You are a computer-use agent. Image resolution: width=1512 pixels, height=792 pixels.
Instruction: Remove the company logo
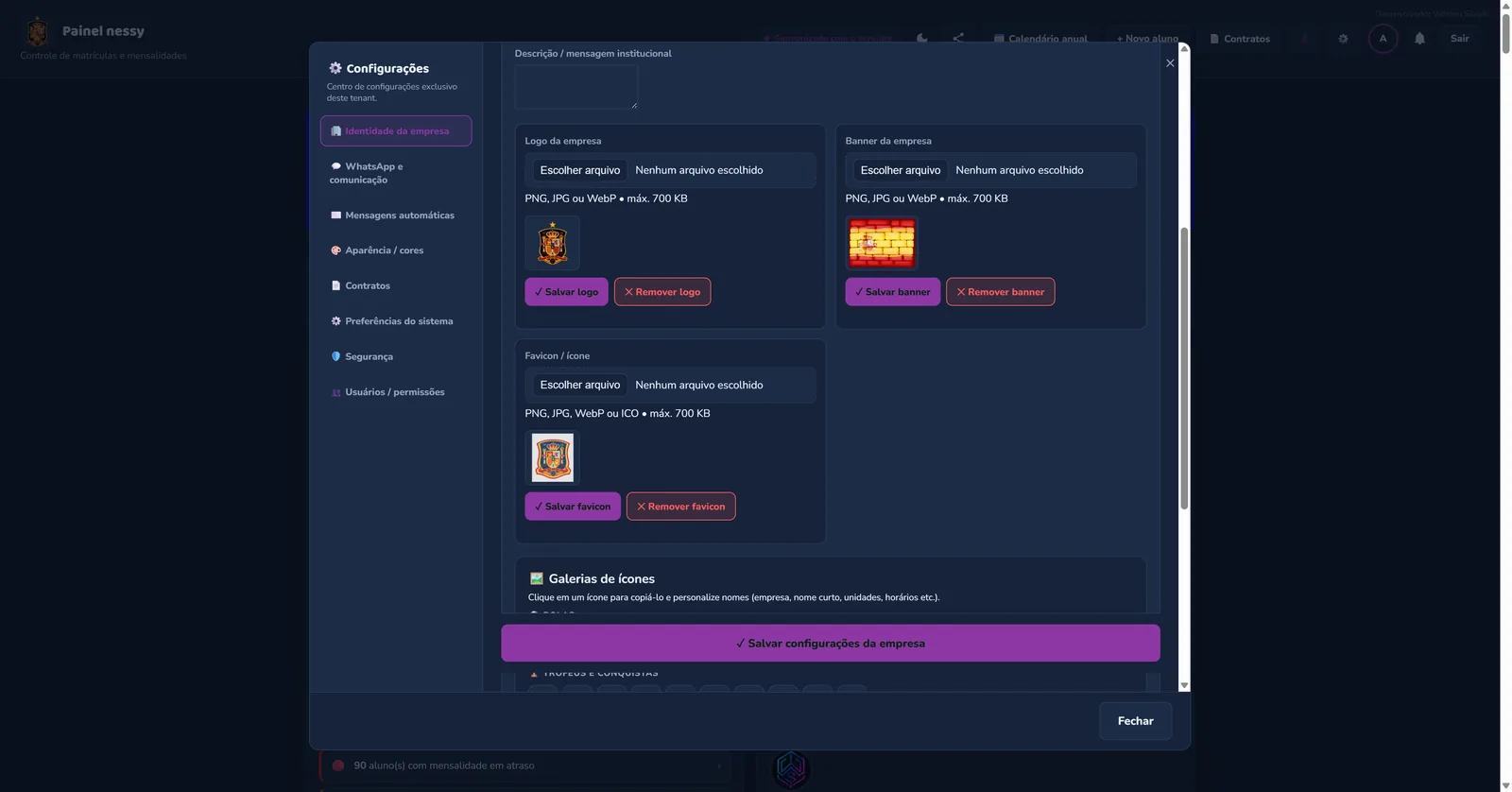[662, 292]
